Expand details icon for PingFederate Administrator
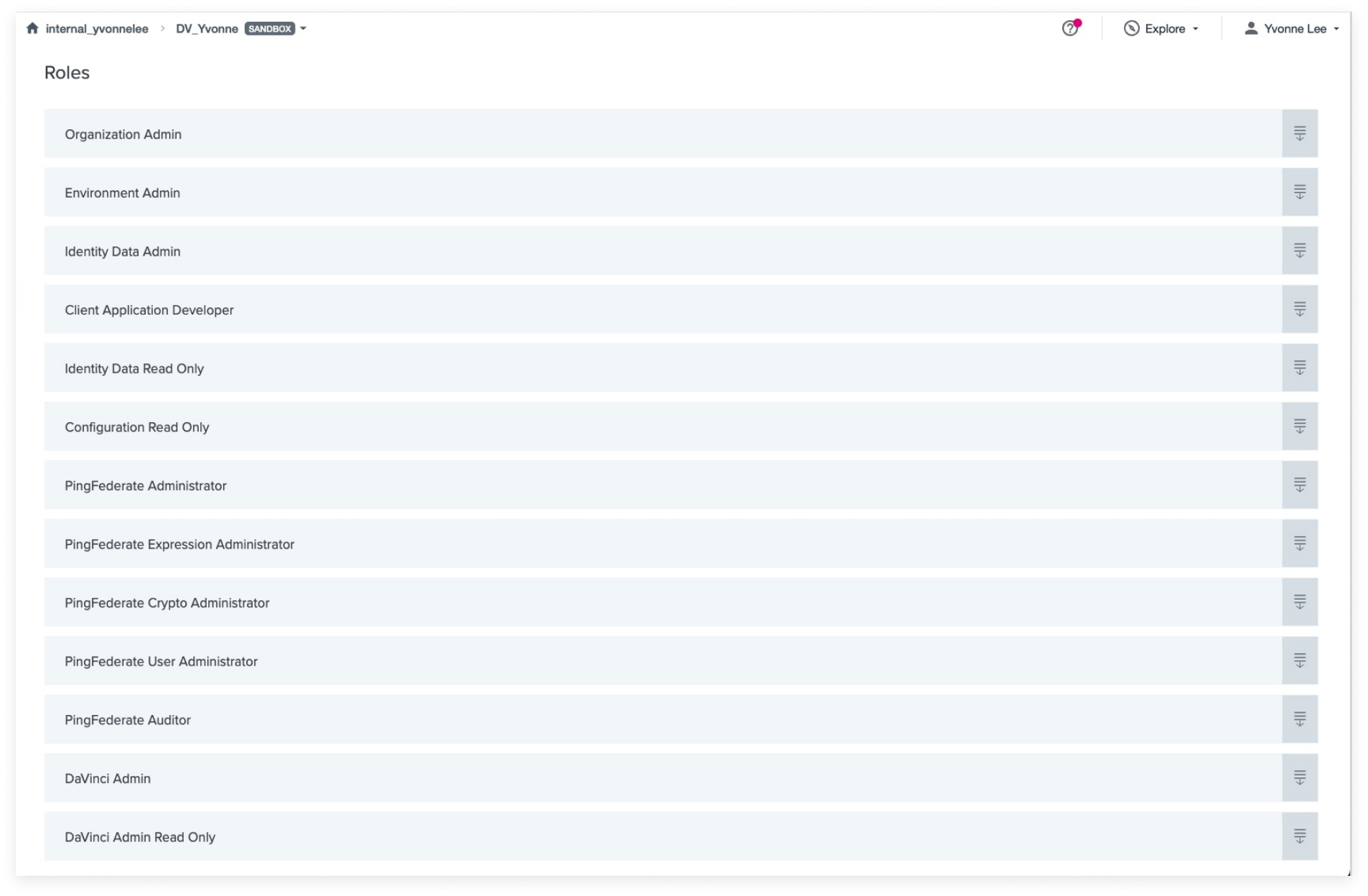This screenshot has height=896, width=1368. tap(1299, 485)
